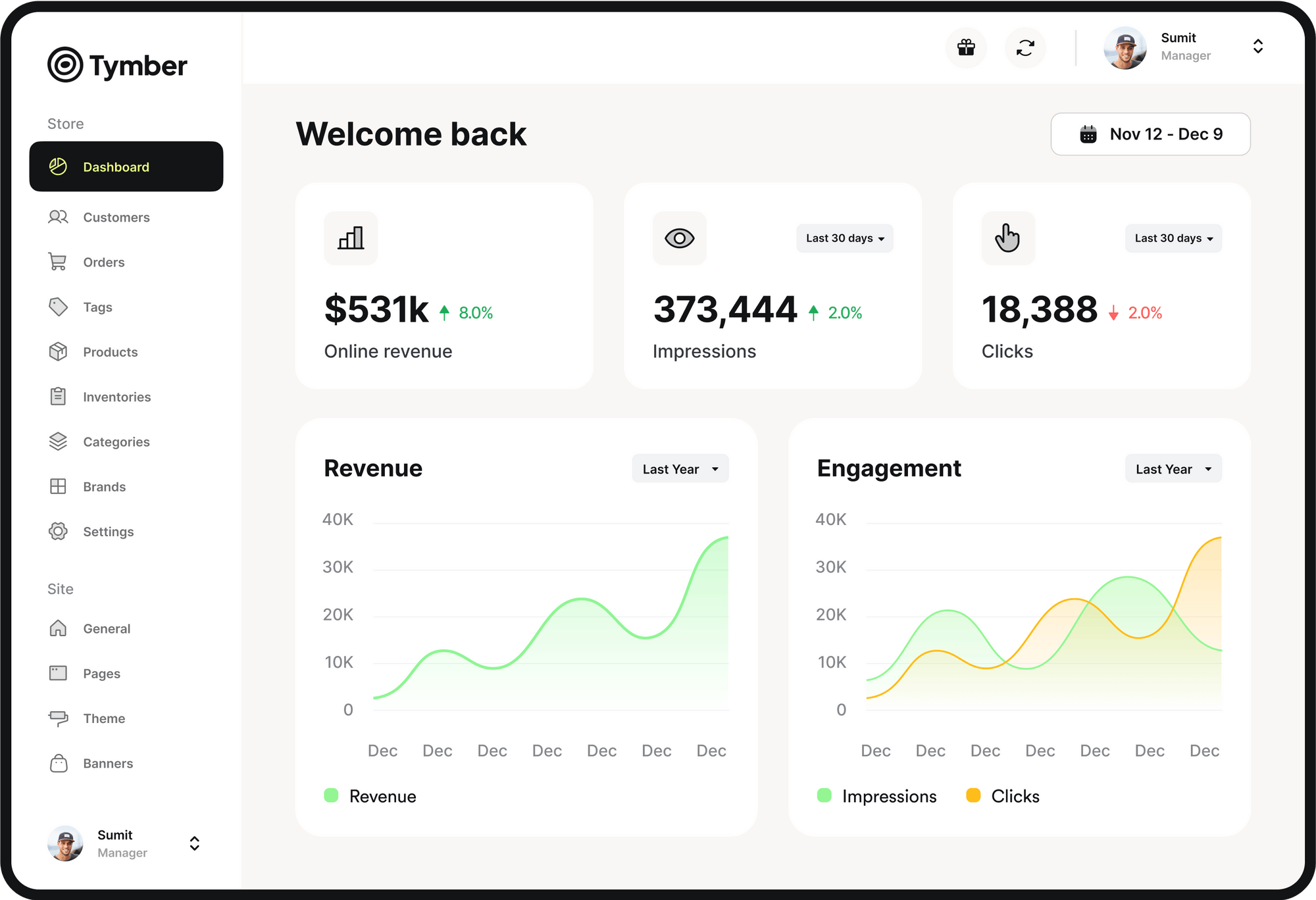The width and height of the screenshot is (1316, 900).
Task: Click the Nov 12 - Dec 9 date range button
Action: coord(1150,134)
